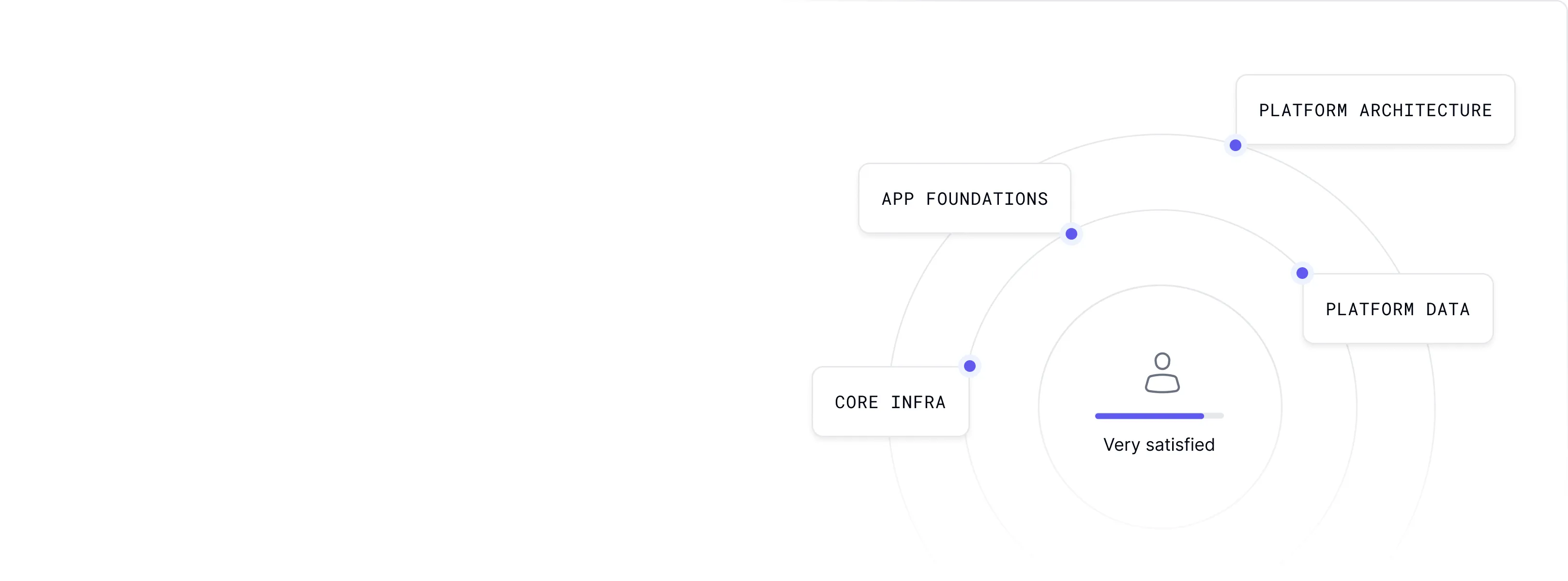Click the user profile icon

point(1162,373)
